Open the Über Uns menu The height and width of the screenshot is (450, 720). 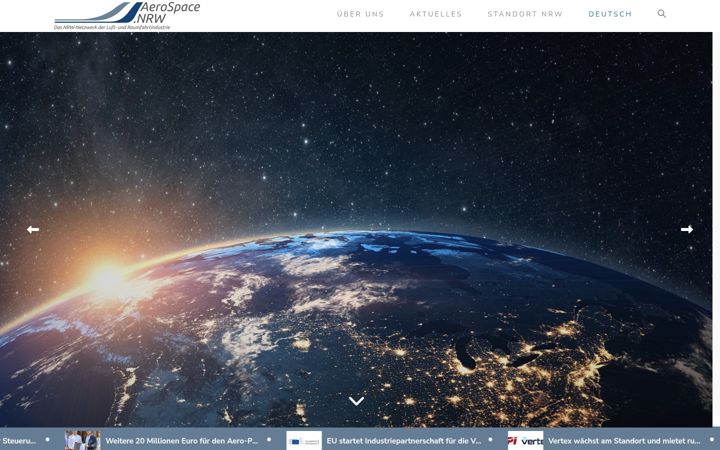pos(360,14)
